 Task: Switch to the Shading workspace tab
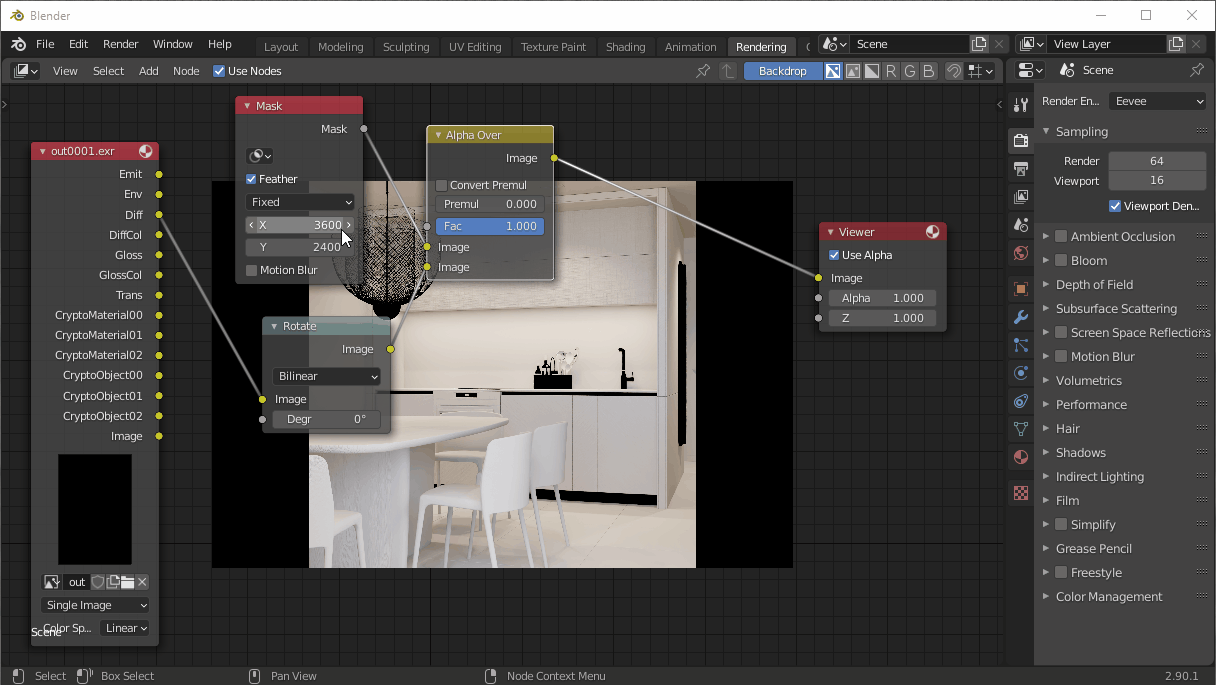[x=625, y=46]
